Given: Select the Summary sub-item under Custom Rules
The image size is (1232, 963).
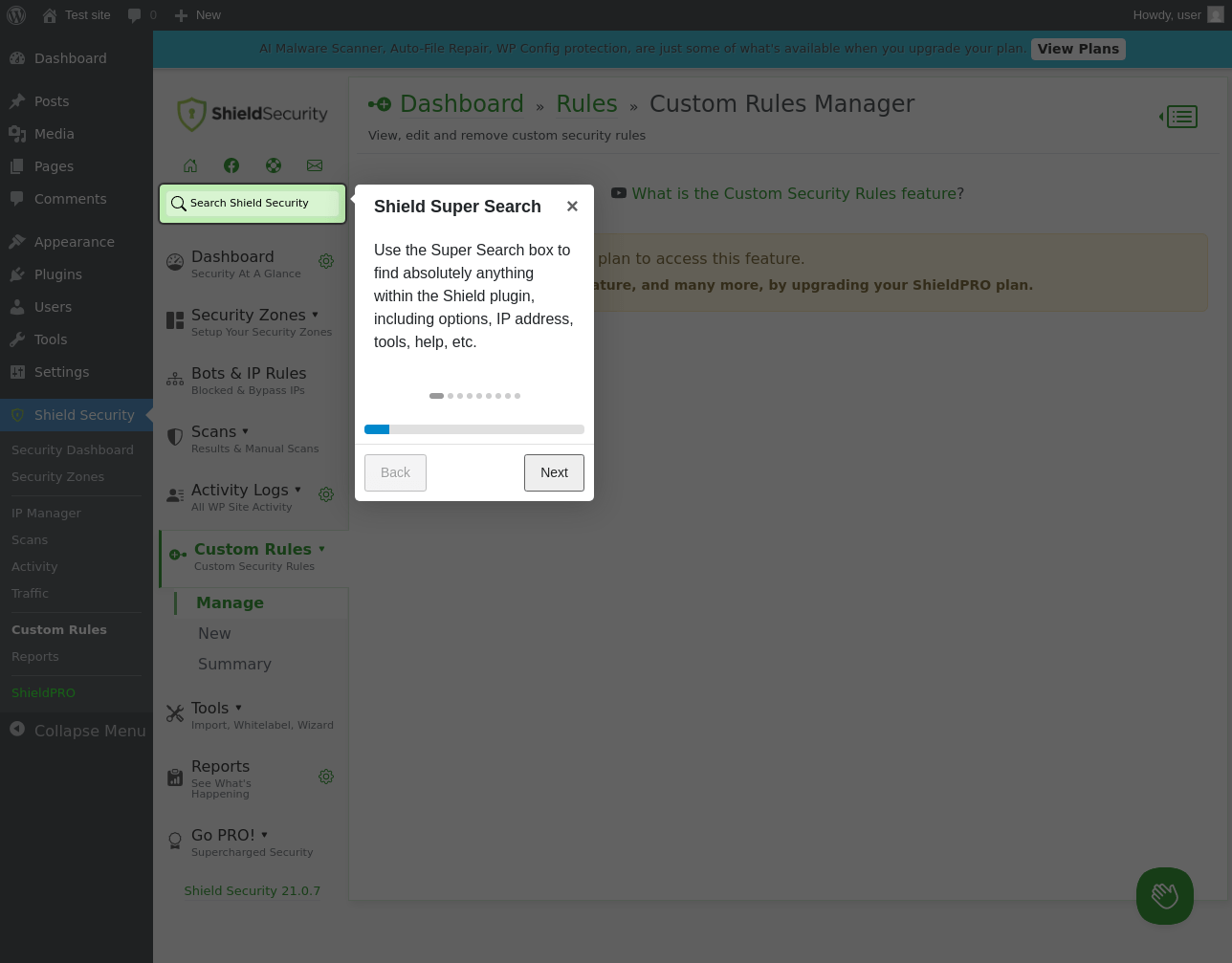Looking at the screenshot, I should (x=234, y=665).
